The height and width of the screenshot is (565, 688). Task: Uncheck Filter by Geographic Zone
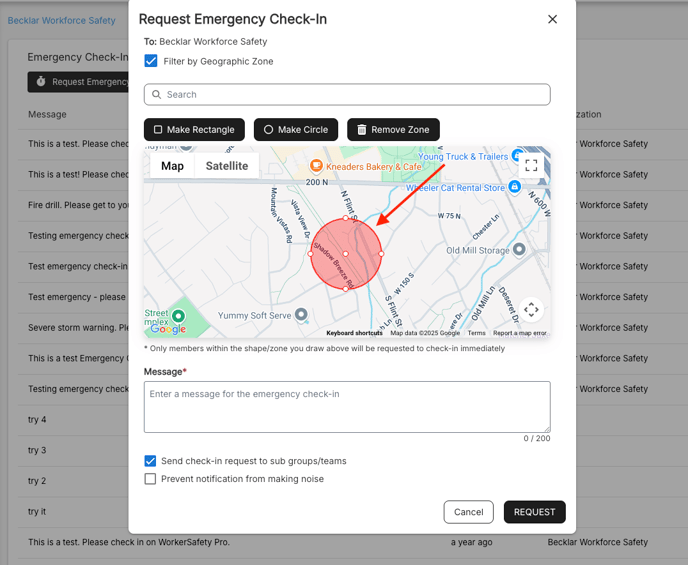[150, 61]
